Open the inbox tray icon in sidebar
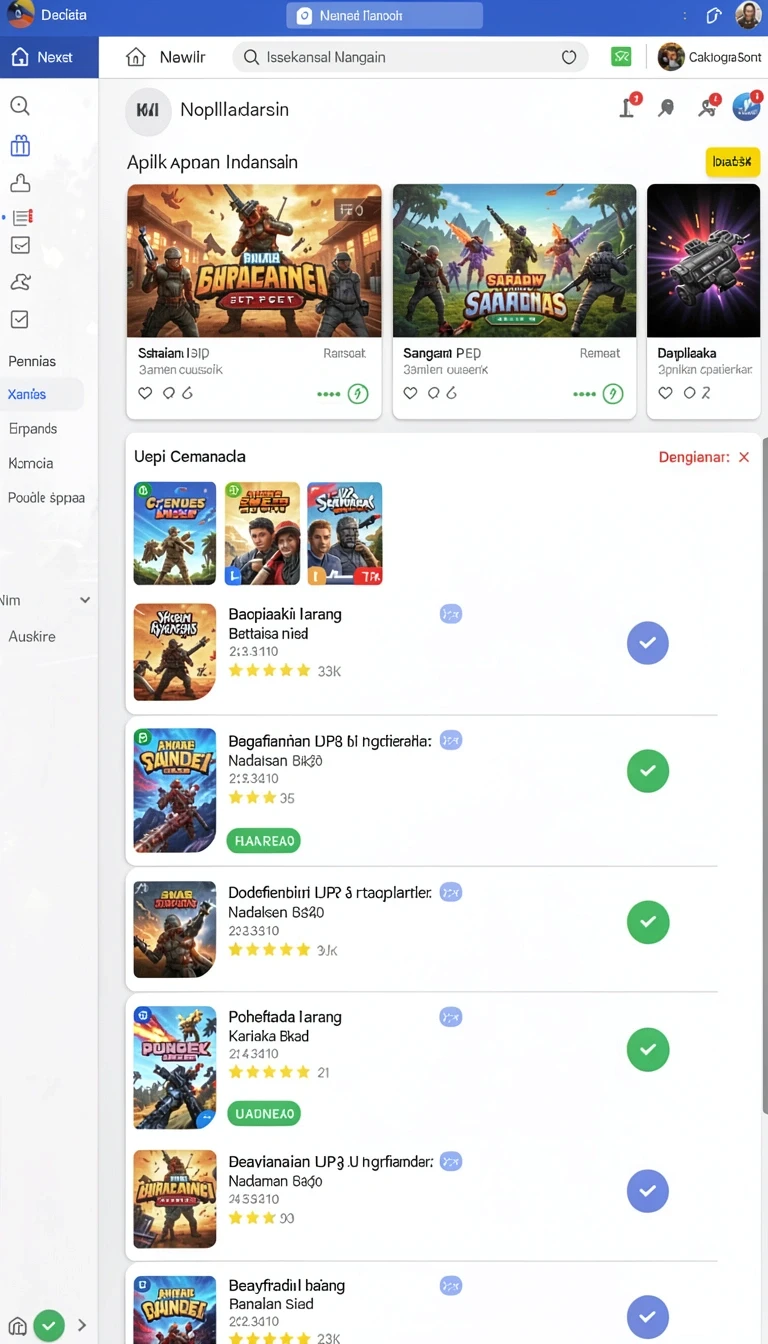768x1344 pixels. coord(20,245)
